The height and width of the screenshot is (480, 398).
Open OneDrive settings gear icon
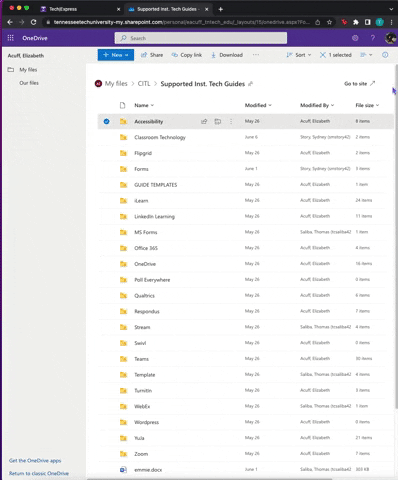pos(355,38)
